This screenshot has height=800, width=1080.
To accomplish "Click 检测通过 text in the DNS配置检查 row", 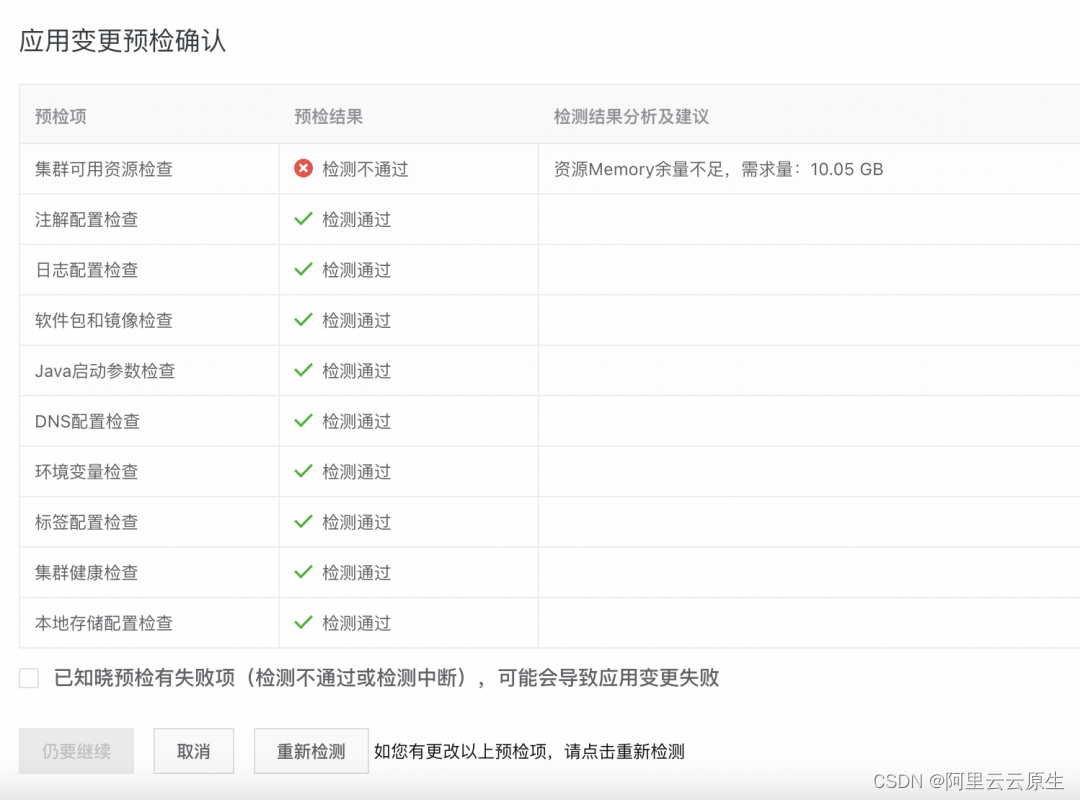I will pos(357,421).
